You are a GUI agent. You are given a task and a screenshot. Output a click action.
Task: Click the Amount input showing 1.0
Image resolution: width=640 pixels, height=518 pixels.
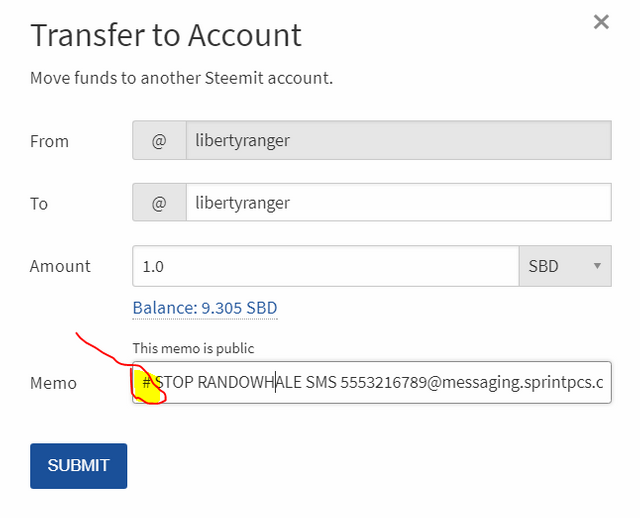click(x=325, y=267)
